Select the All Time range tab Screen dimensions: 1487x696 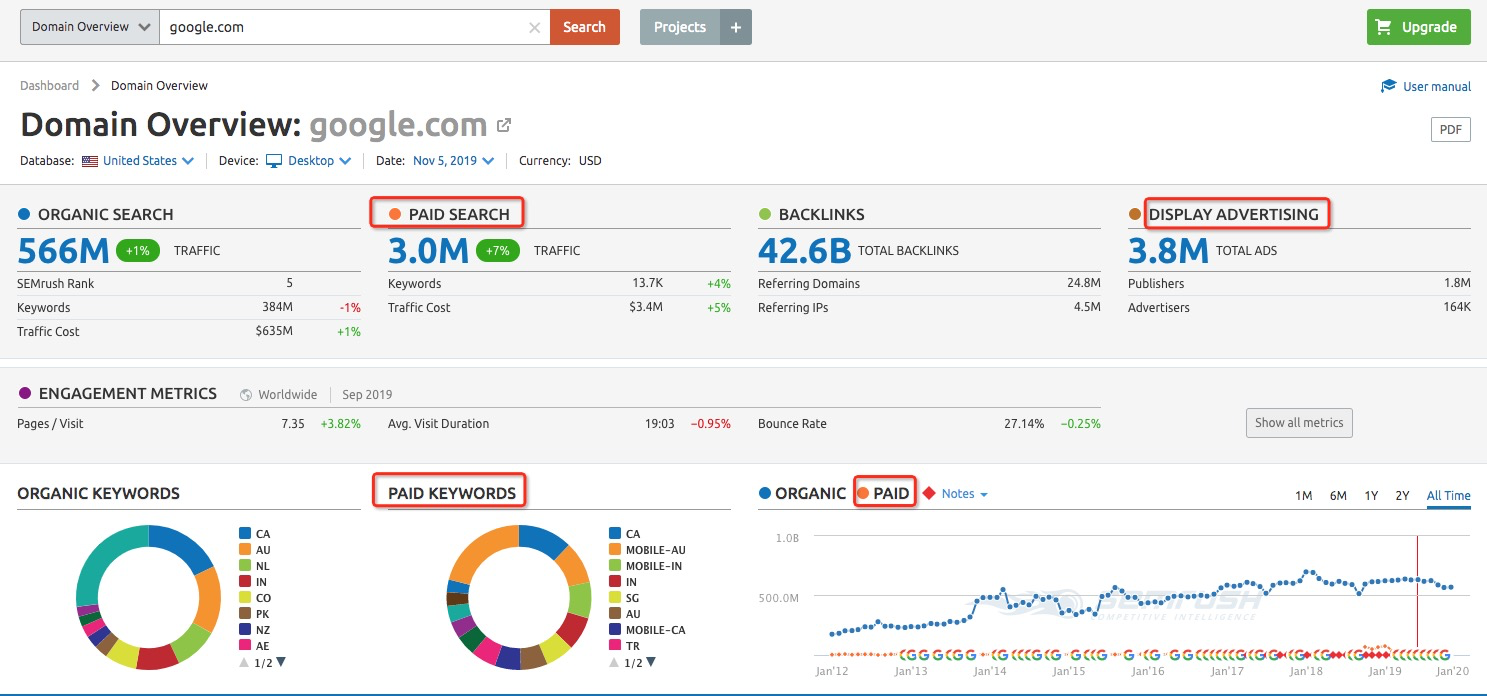click(1448, 496)
